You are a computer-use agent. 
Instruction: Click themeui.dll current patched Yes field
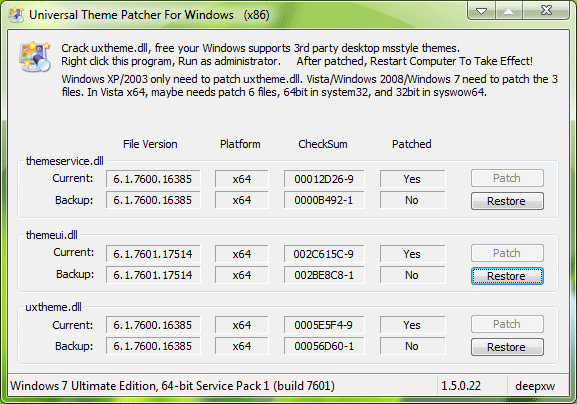click(x=413, y=254)
